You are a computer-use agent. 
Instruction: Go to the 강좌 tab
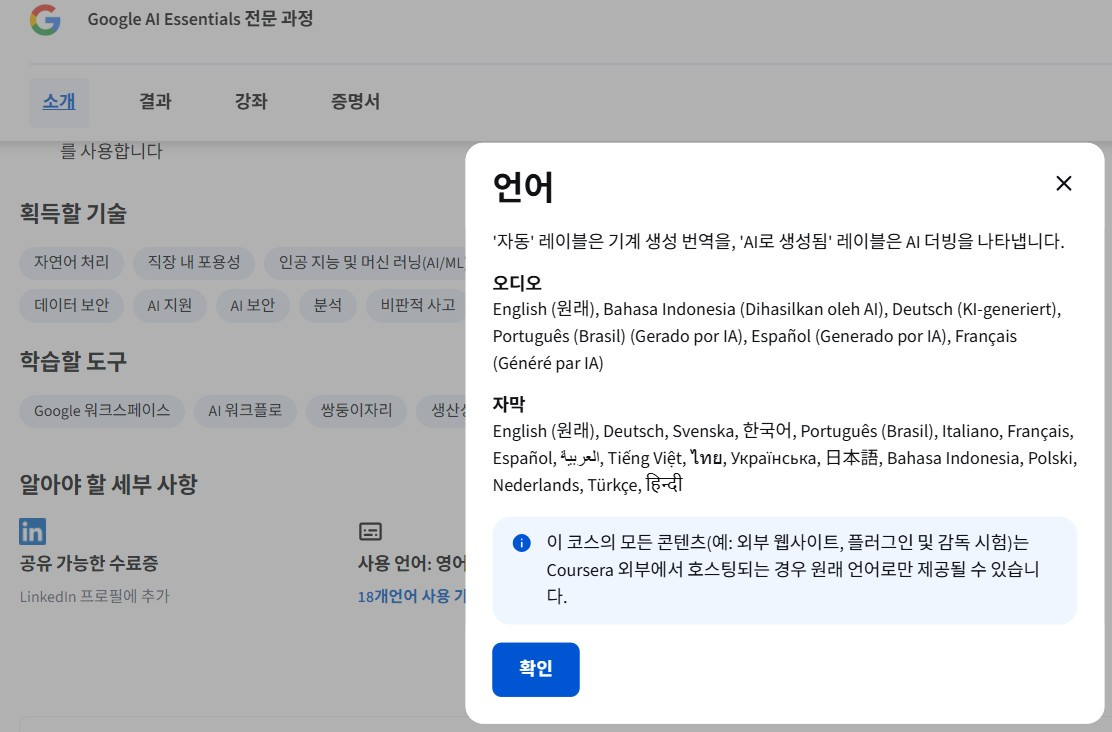(x=251, y=101)
